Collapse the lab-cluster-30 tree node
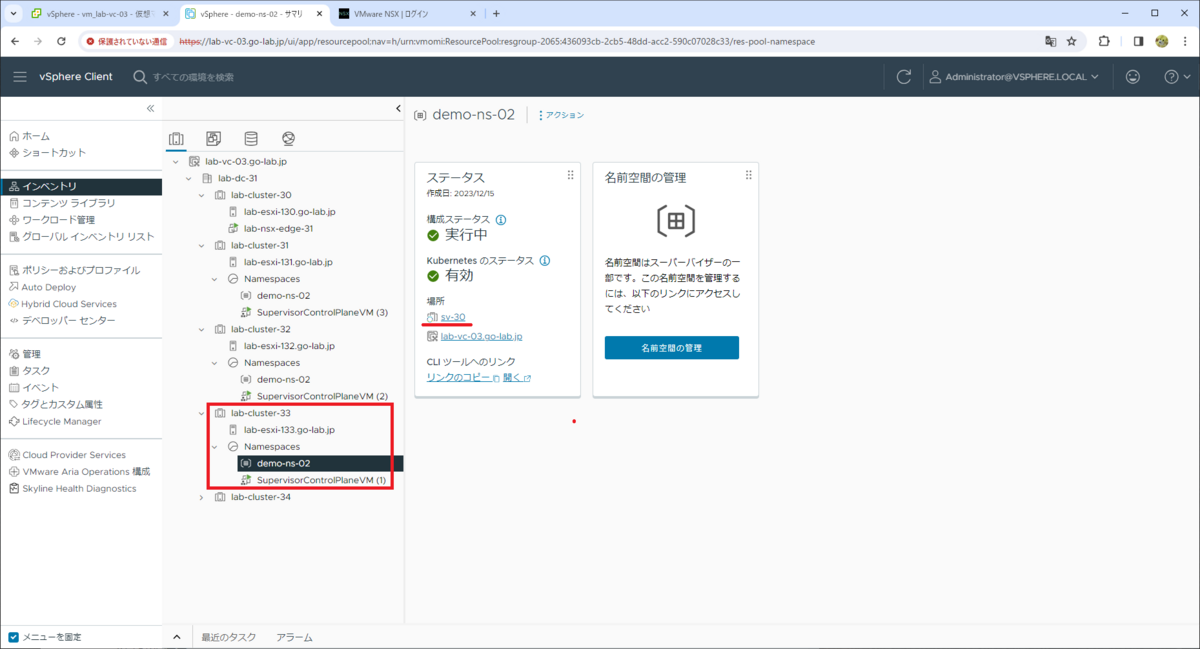 [201, 195]
